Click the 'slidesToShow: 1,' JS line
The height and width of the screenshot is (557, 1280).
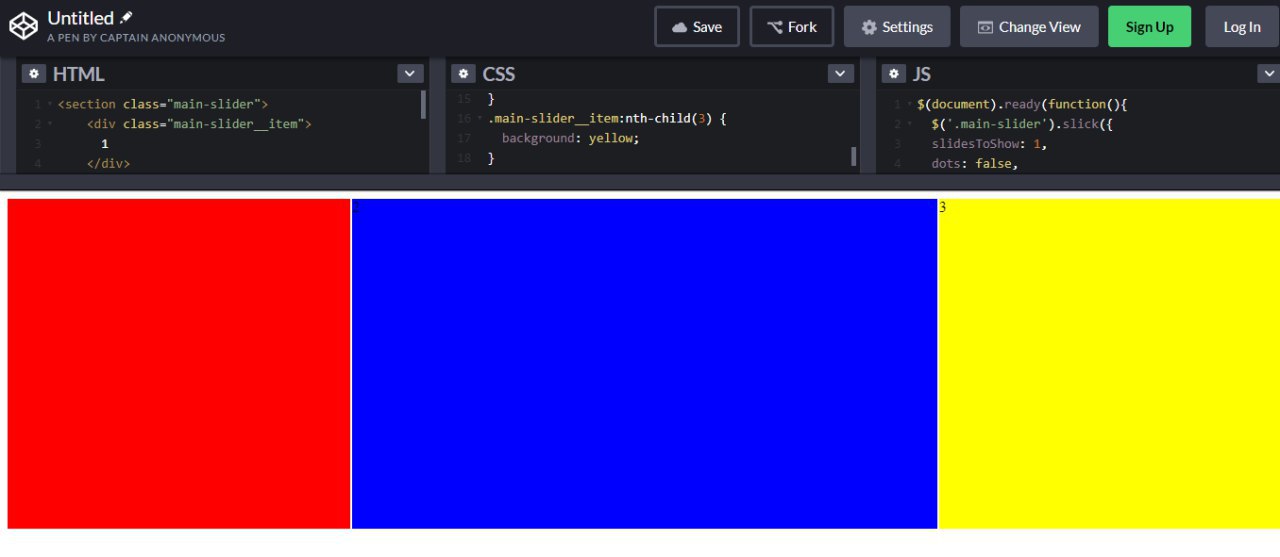(x=989, y=144)
